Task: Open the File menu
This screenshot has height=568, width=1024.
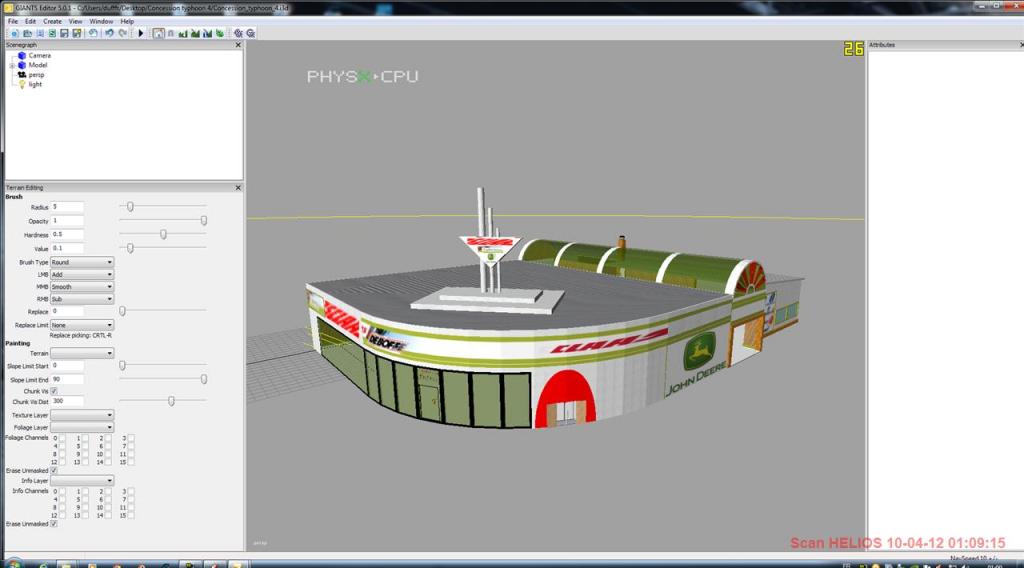Action: tap(12, 22)
